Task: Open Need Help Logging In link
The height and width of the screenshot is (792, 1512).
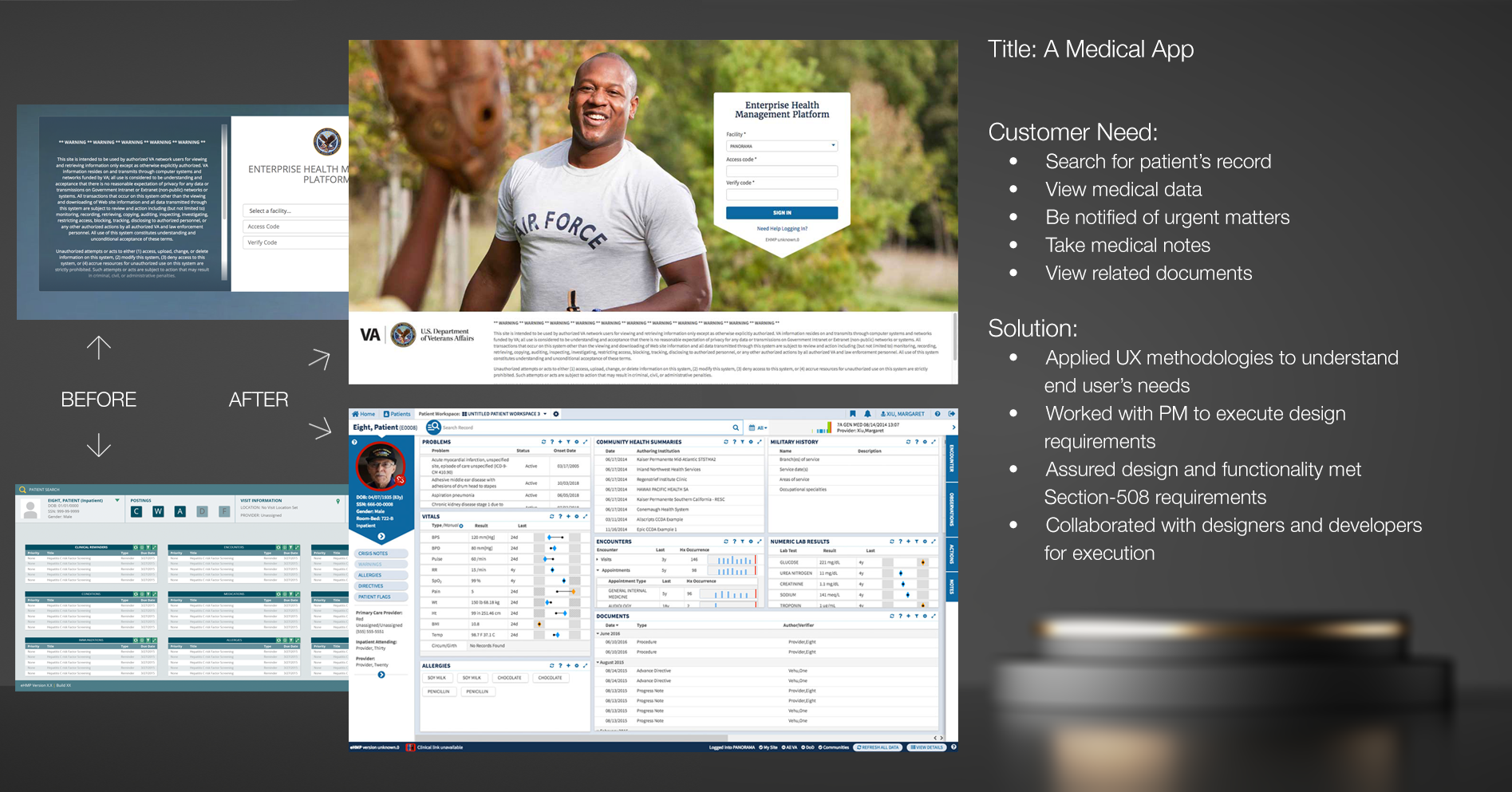Action: 782,229
